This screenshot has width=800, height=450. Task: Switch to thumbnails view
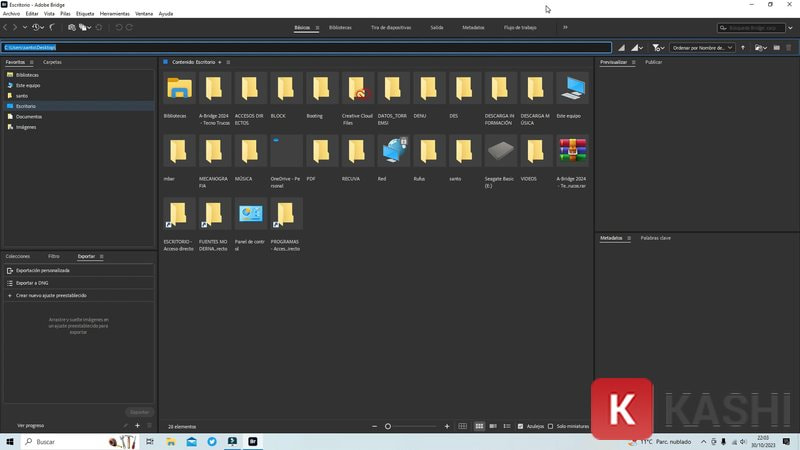479,426
